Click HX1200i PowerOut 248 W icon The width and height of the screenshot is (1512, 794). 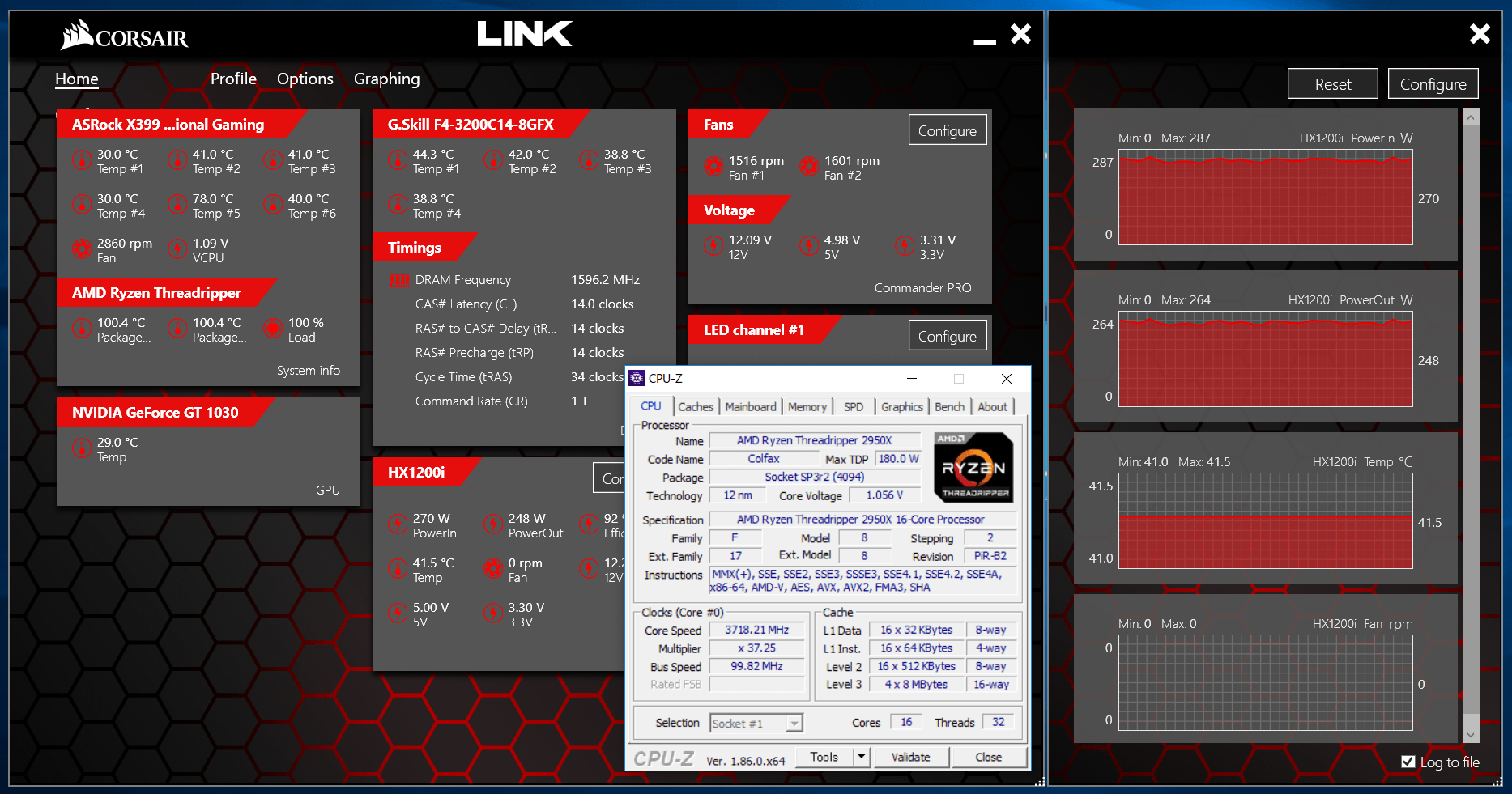coord(493,524)
